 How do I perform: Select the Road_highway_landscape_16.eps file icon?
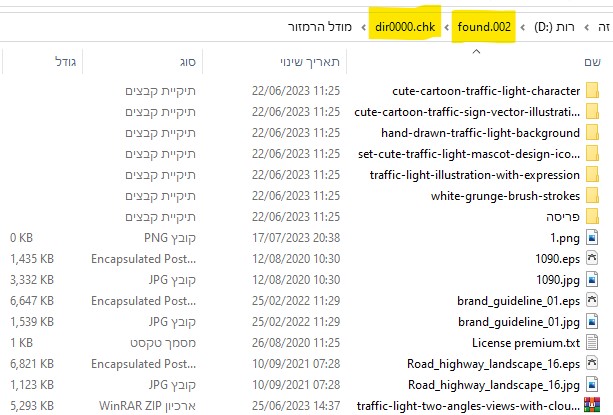pyautogui.click(x=592, y=363)
